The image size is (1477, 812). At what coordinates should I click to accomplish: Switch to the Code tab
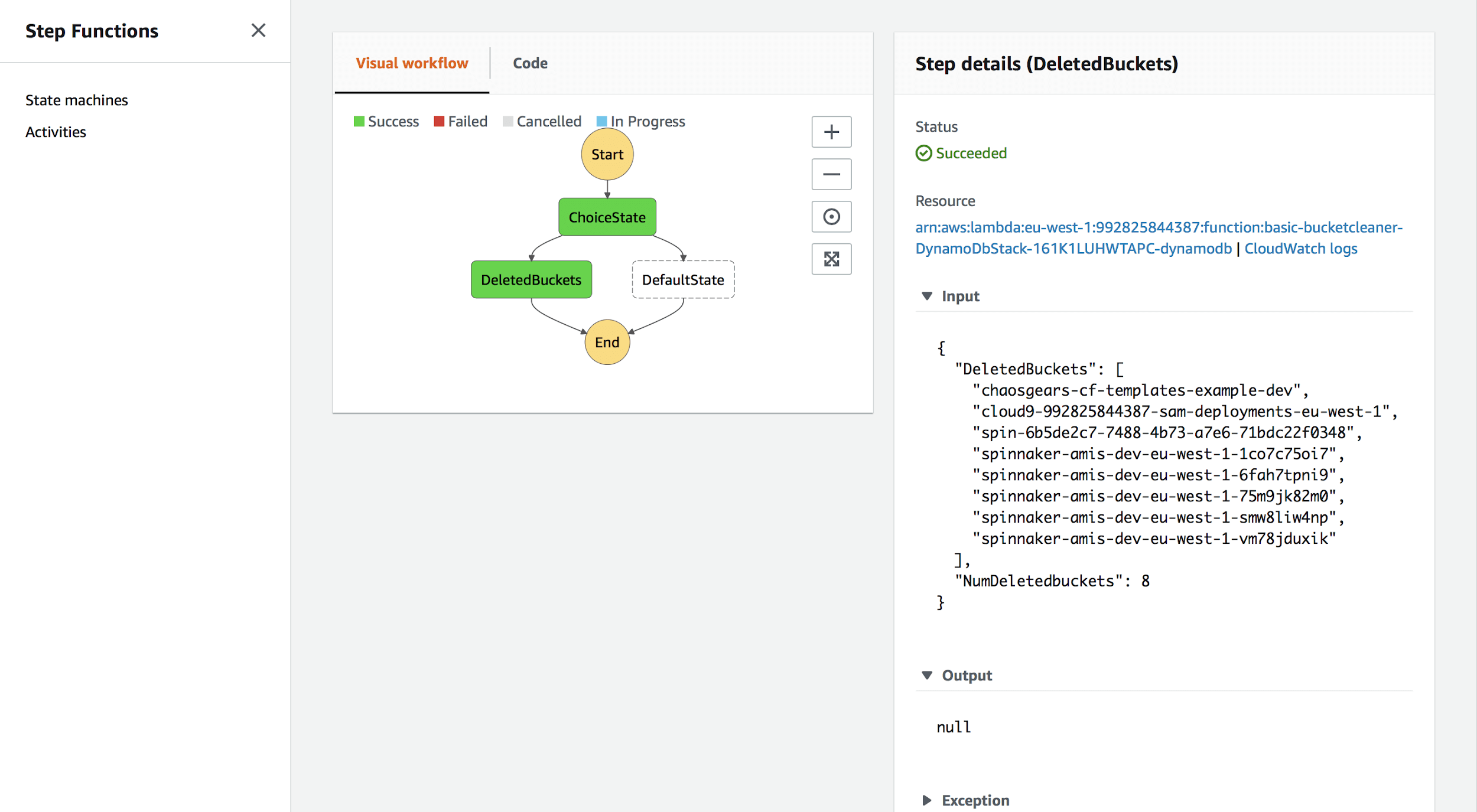tap(529, 63)
